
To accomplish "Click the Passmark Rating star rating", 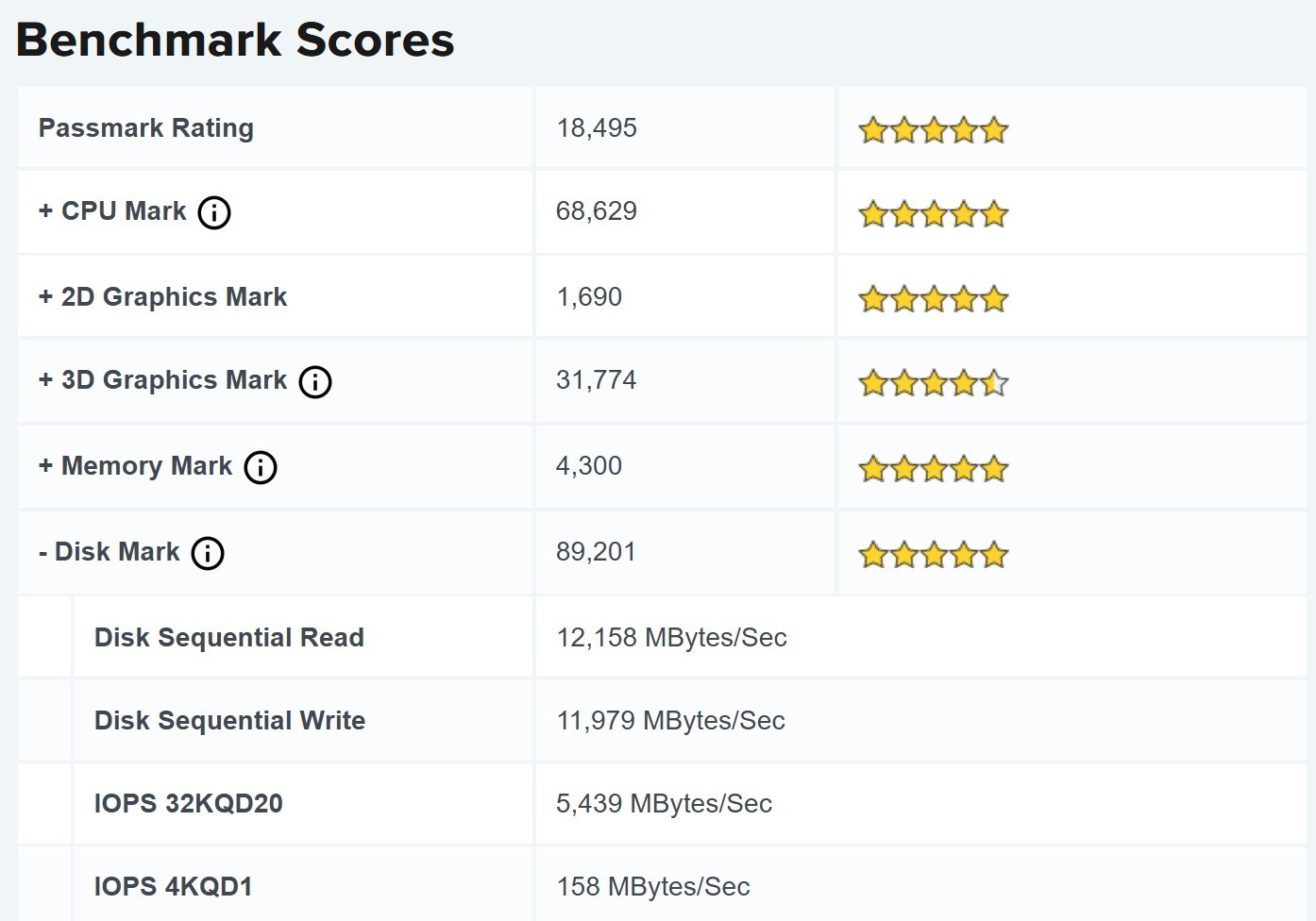I will (x=934, y=130).
